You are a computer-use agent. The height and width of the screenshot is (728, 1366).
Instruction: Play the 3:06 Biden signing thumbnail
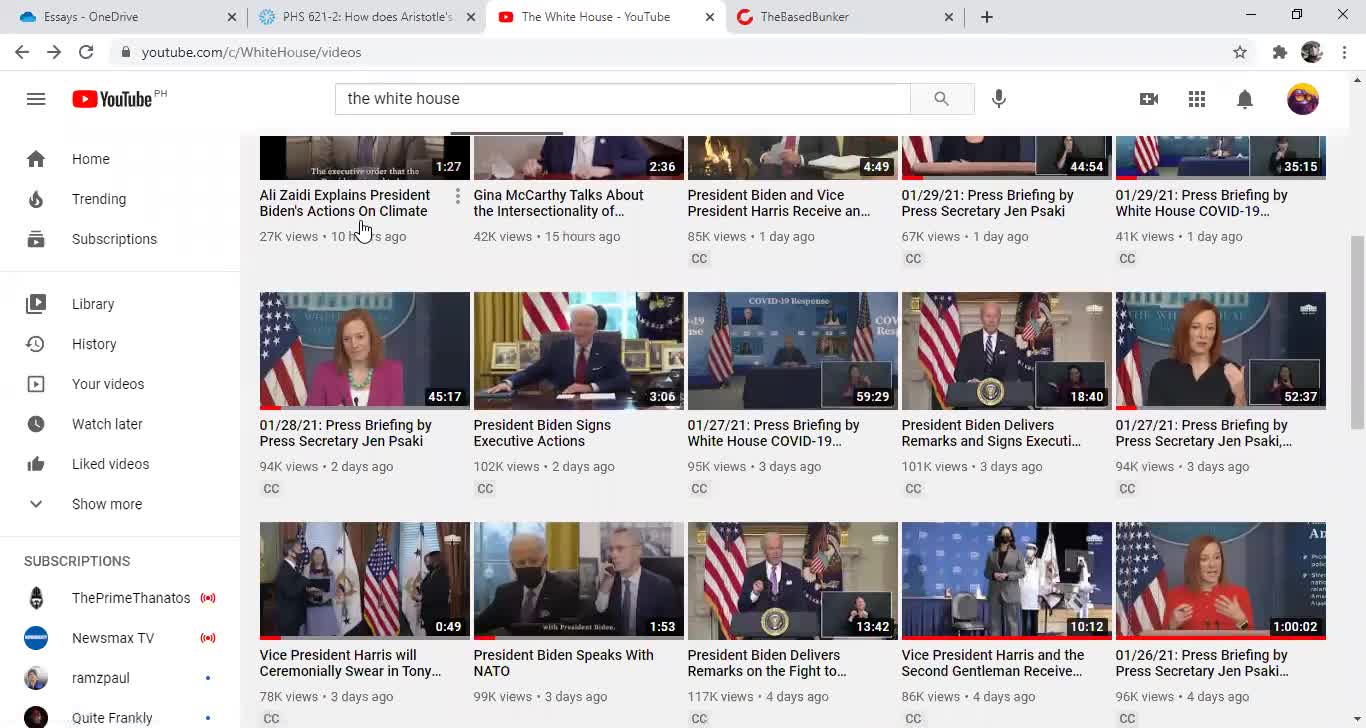[579, 351]
